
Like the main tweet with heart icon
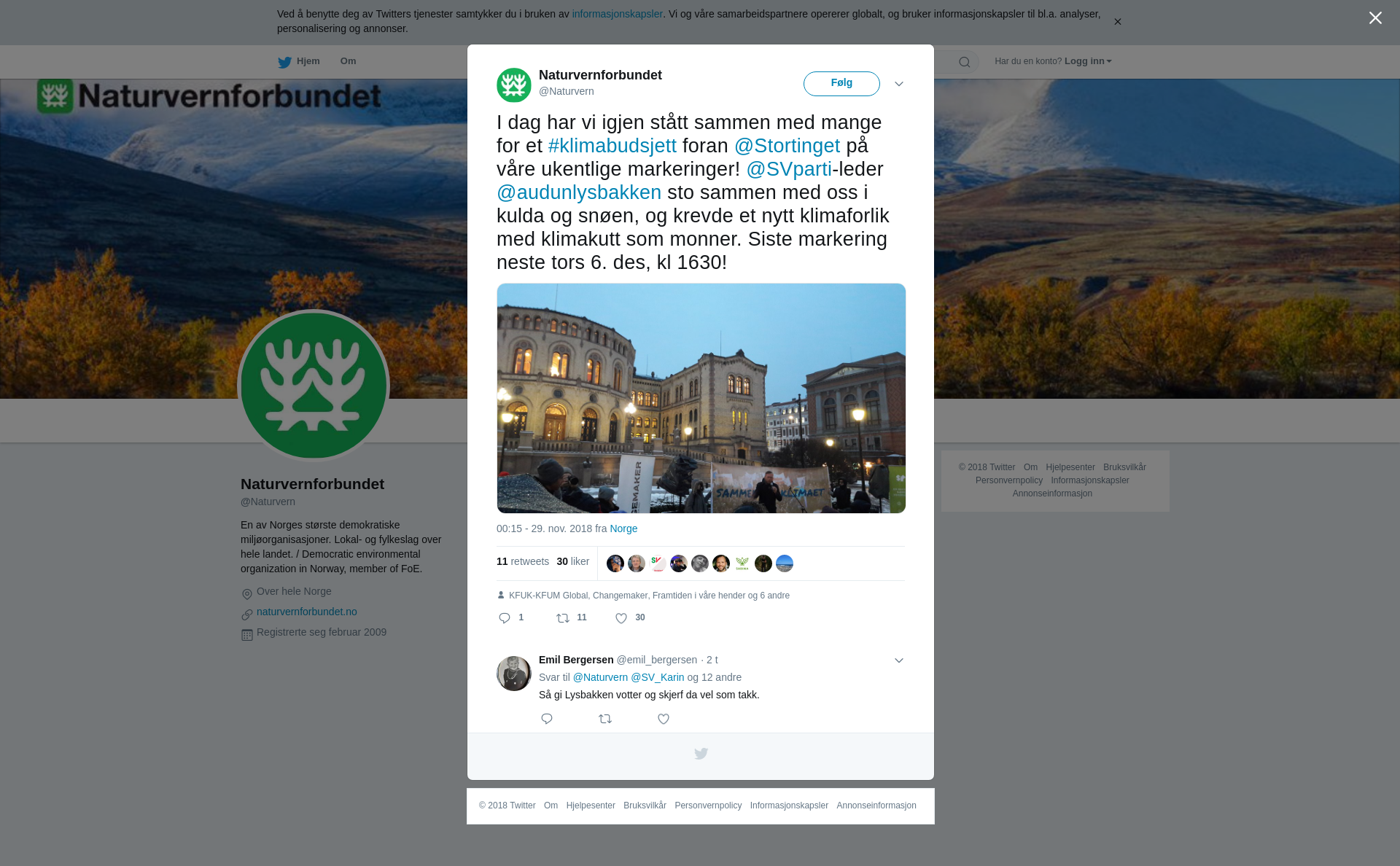tap(621, 618)
